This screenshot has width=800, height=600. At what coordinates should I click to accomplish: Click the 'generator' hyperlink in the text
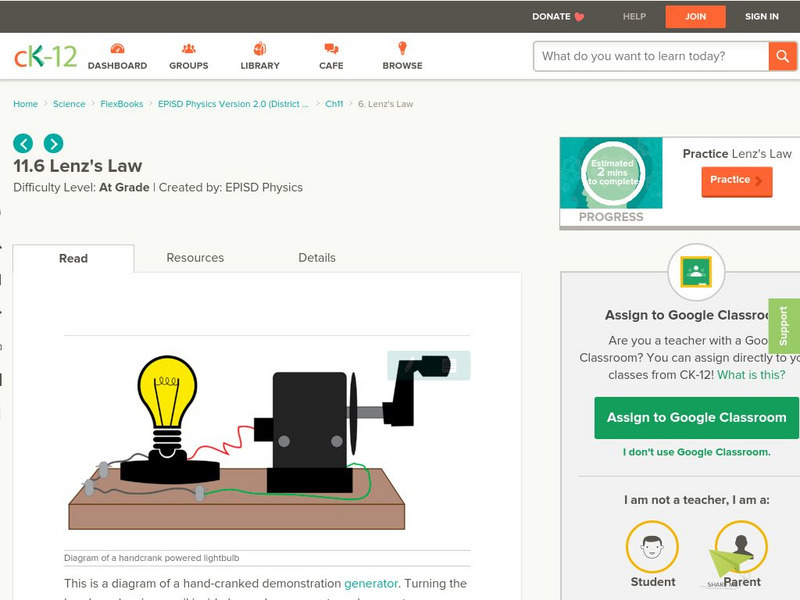tap(371, 583)
